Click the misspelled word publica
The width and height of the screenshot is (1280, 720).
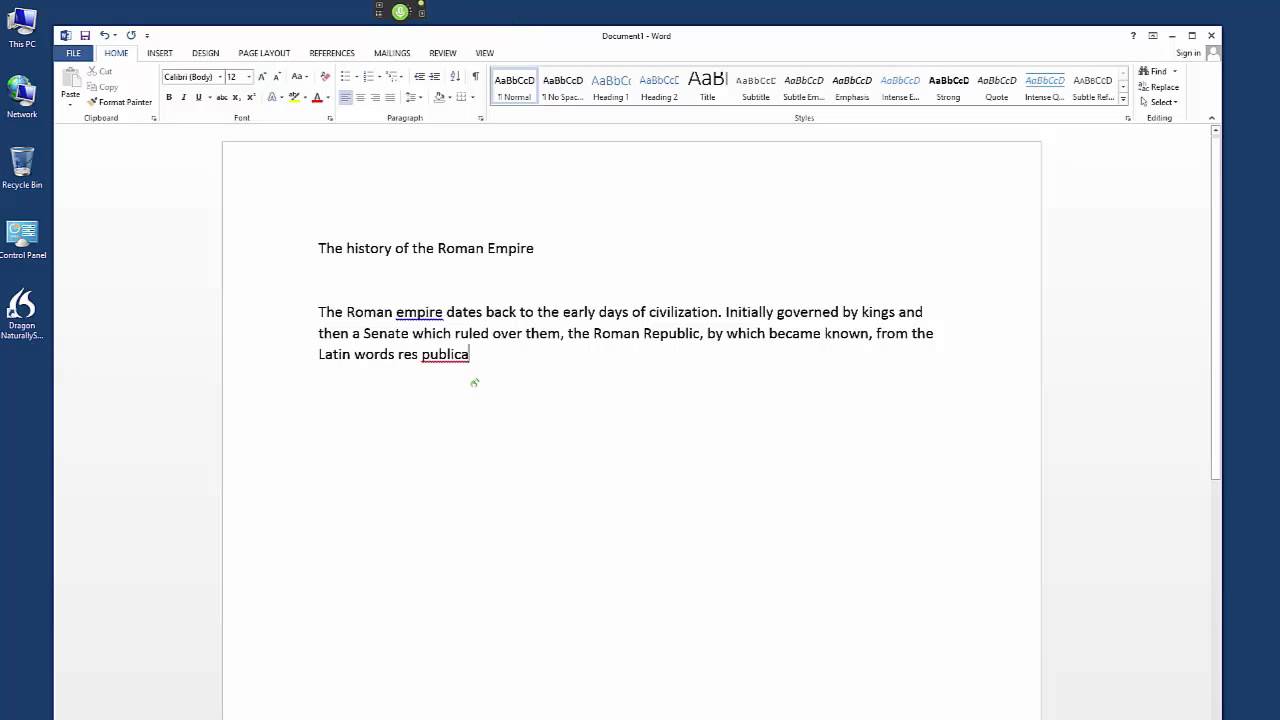point(445,354)
